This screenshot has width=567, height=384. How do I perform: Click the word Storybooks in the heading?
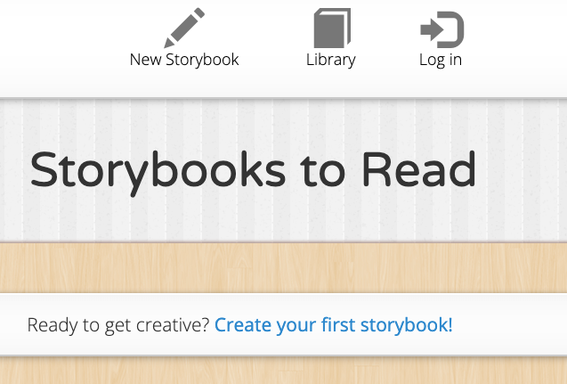158,173
